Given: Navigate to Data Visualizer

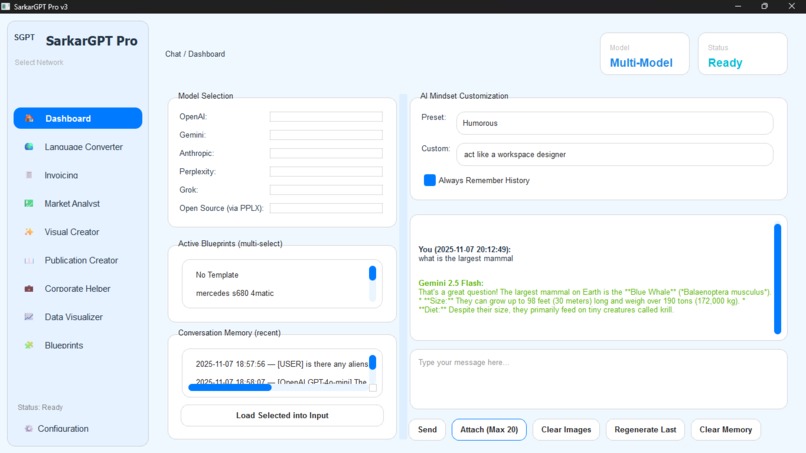Looking at the screenshot, I should tap(78, 317).
